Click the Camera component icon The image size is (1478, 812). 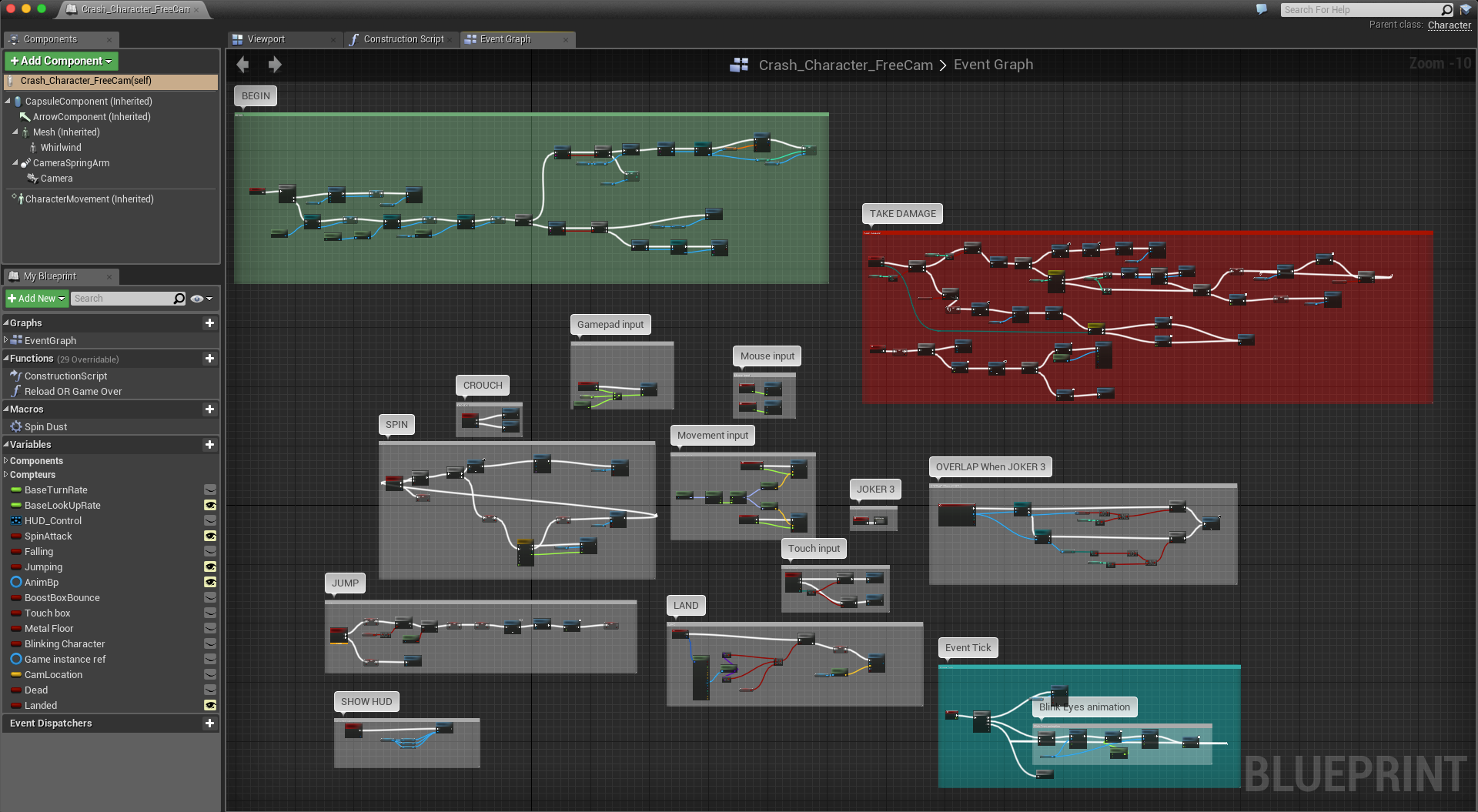(x=32, y=179)
